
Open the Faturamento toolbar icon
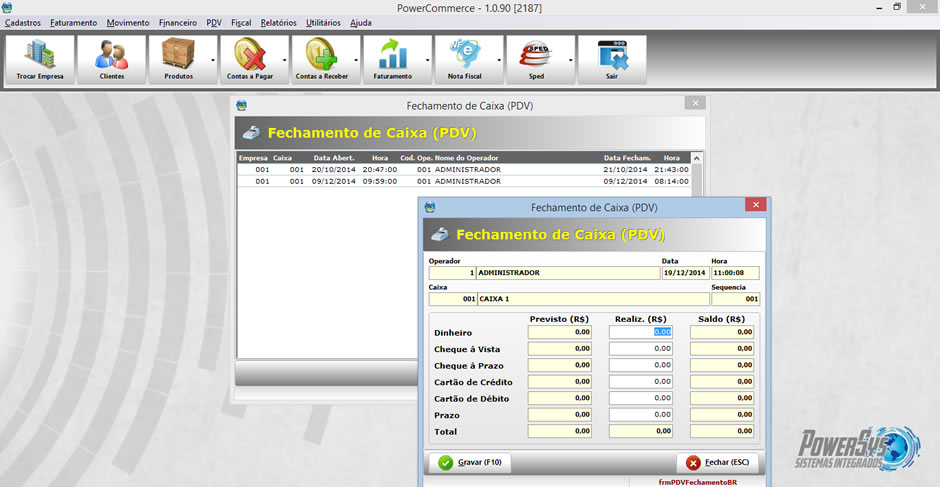pos(393,59)
